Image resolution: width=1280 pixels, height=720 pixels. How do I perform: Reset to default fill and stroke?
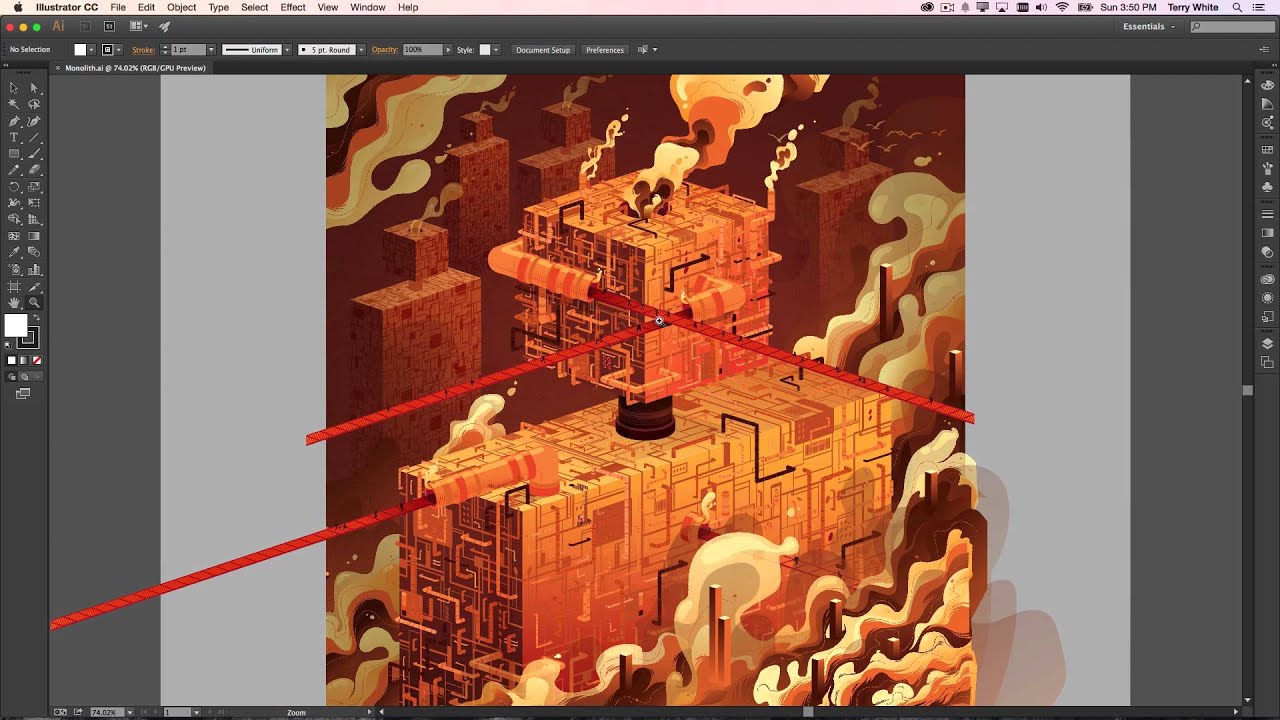9,344
